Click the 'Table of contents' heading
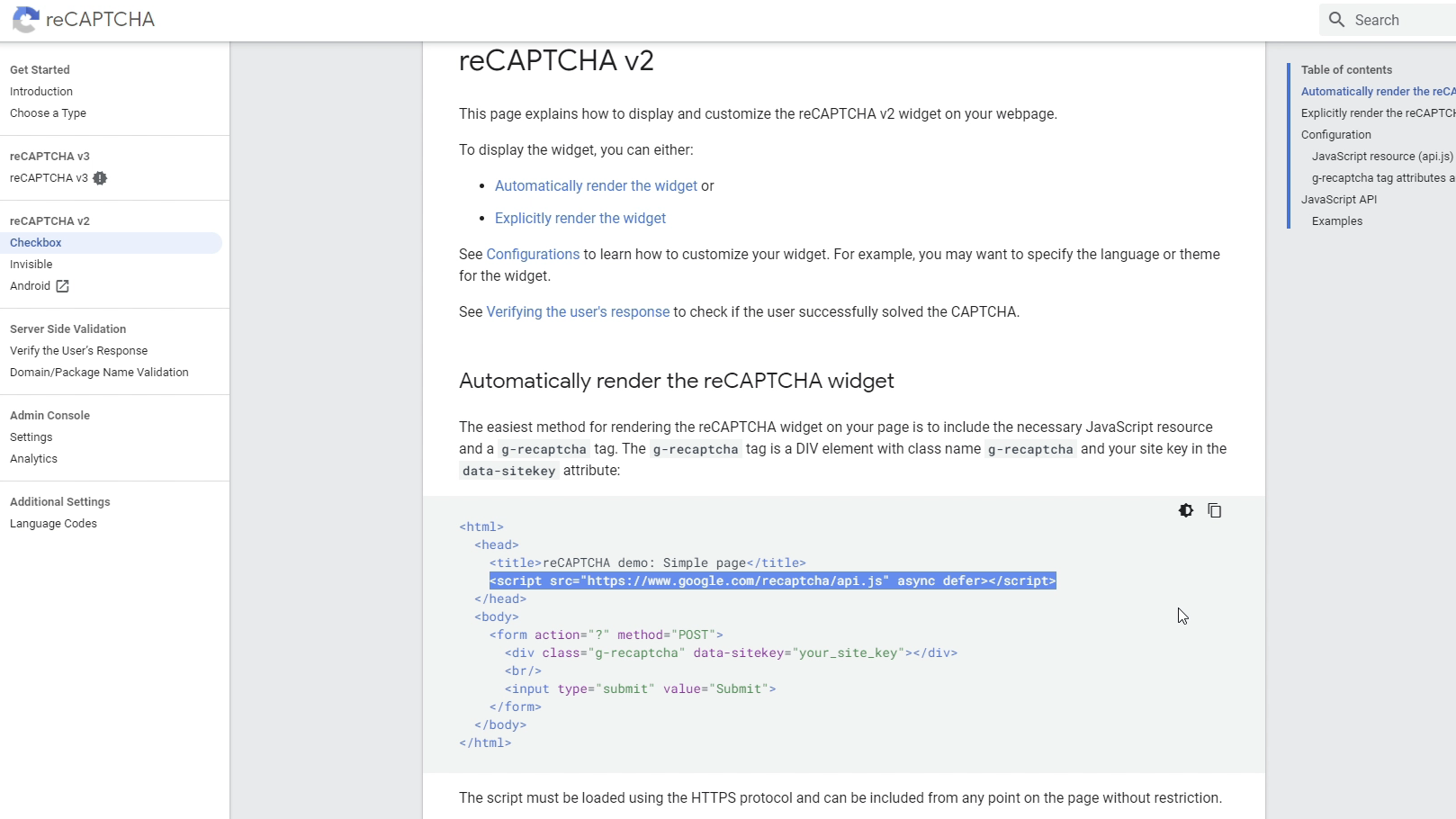Image resolution: width=1456 pixels, height=819 pixels. pos(1346,70)
